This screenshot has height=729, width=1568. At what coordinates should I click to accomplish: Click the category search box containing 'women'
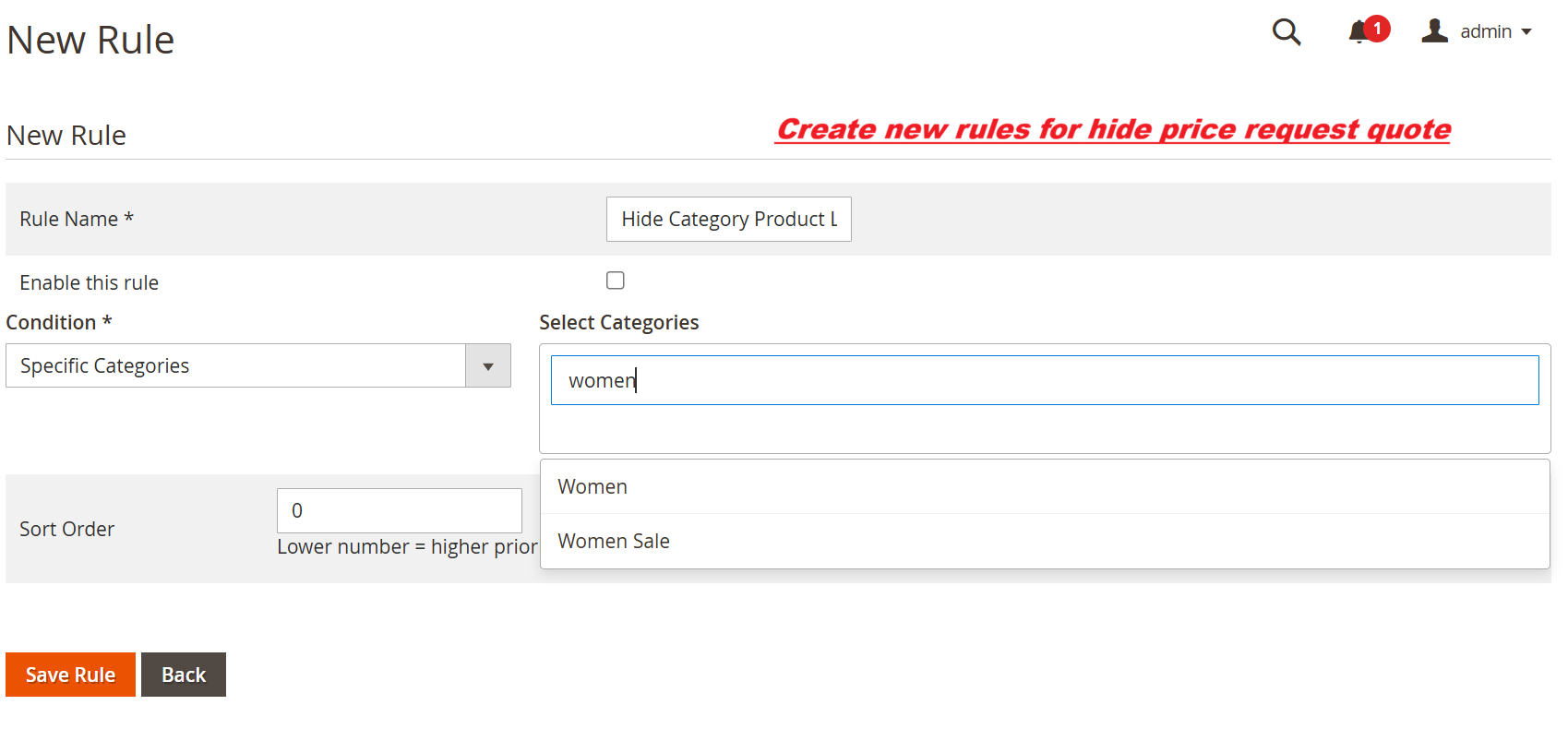click(x=1044, y=380)
